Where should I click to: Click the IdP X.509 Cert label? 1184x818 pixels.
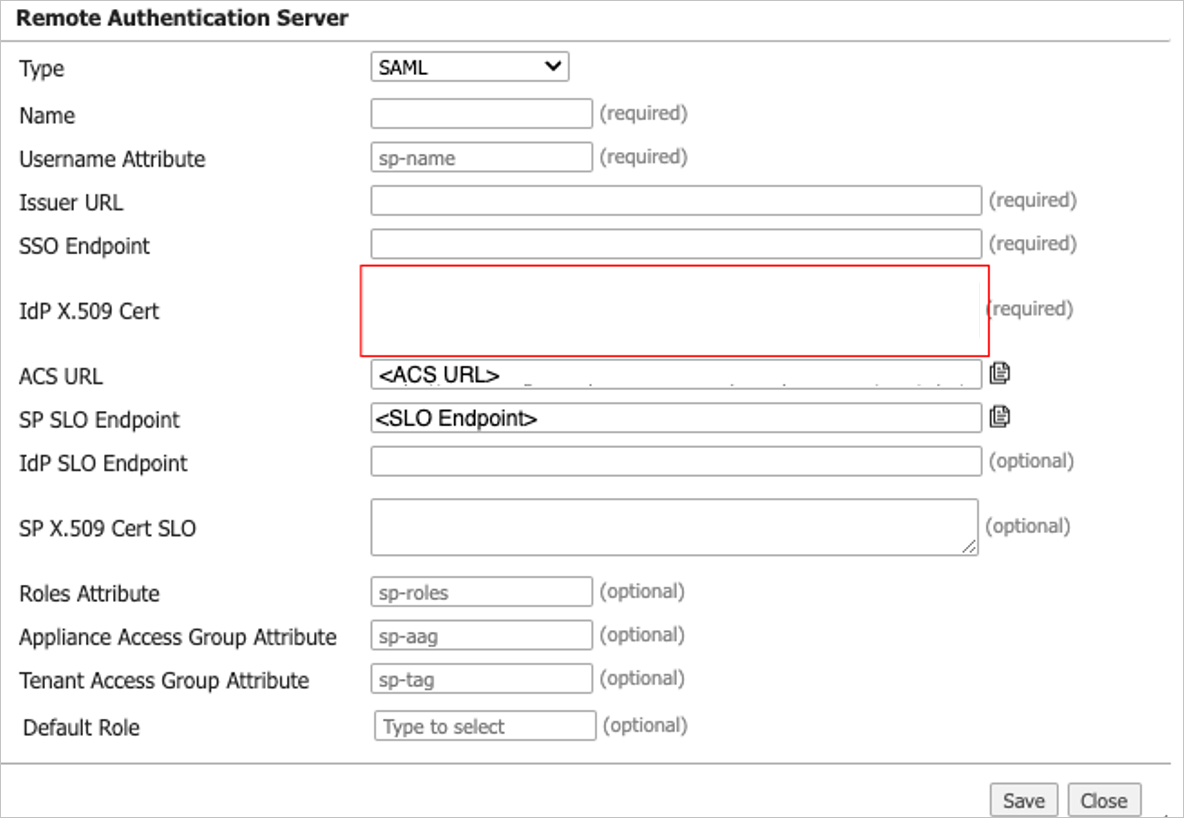pyautogui.click(x=89, y=311)
